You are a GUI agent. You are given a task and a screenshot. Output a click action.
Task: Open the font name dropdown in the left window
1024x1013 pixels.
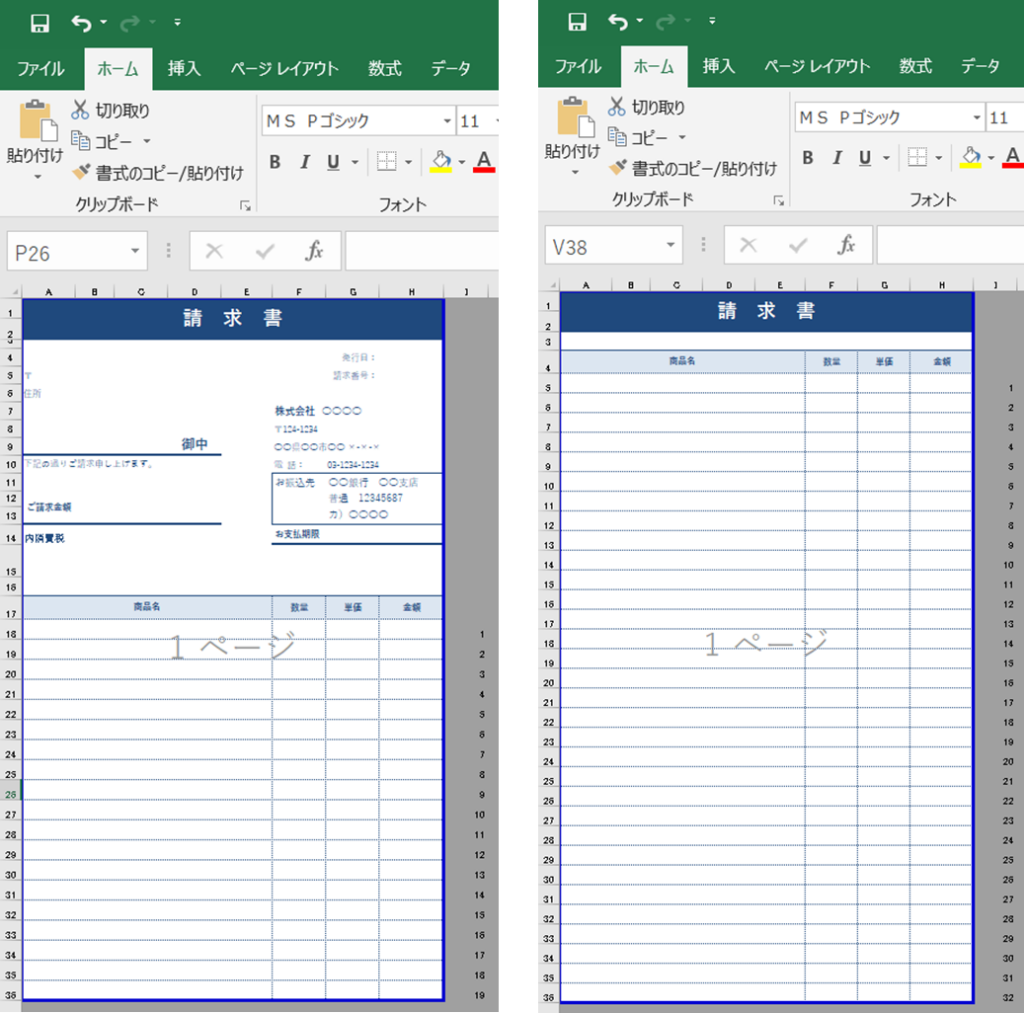(447, 121)
